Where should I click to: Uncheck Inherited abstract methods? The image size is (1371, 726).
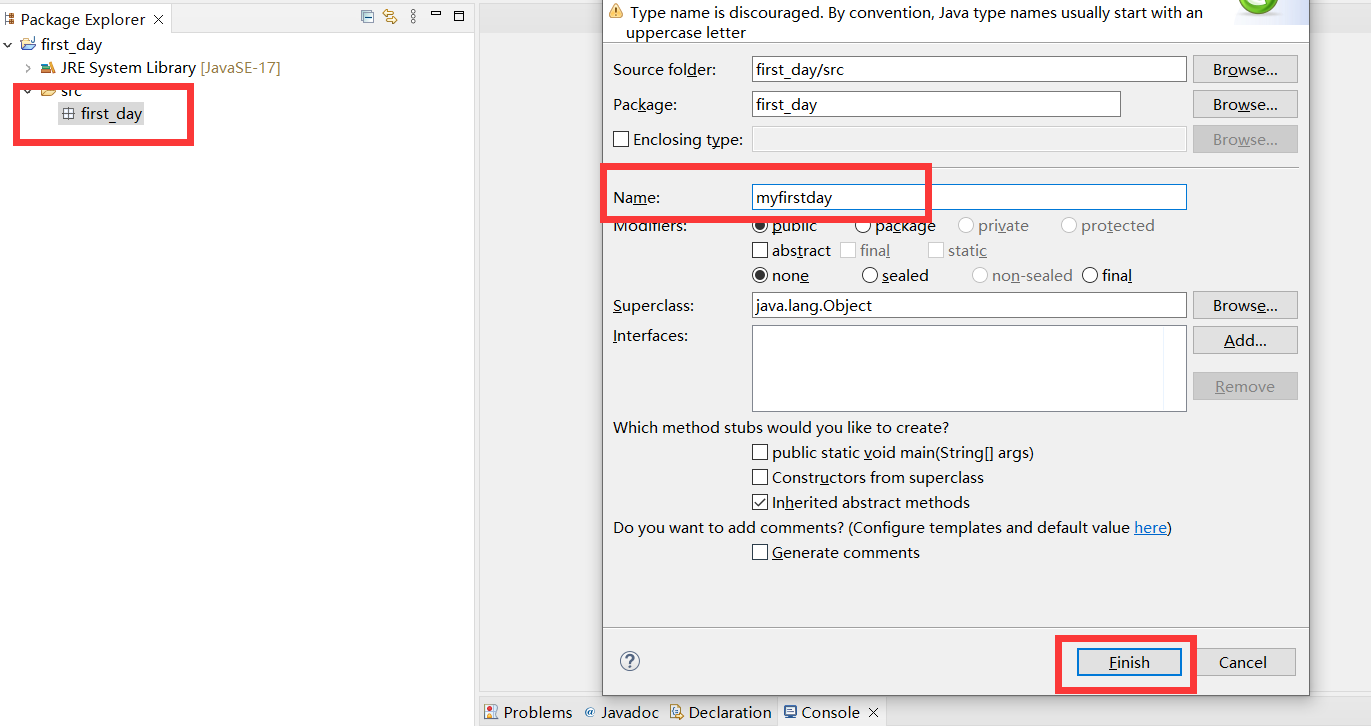760,503
